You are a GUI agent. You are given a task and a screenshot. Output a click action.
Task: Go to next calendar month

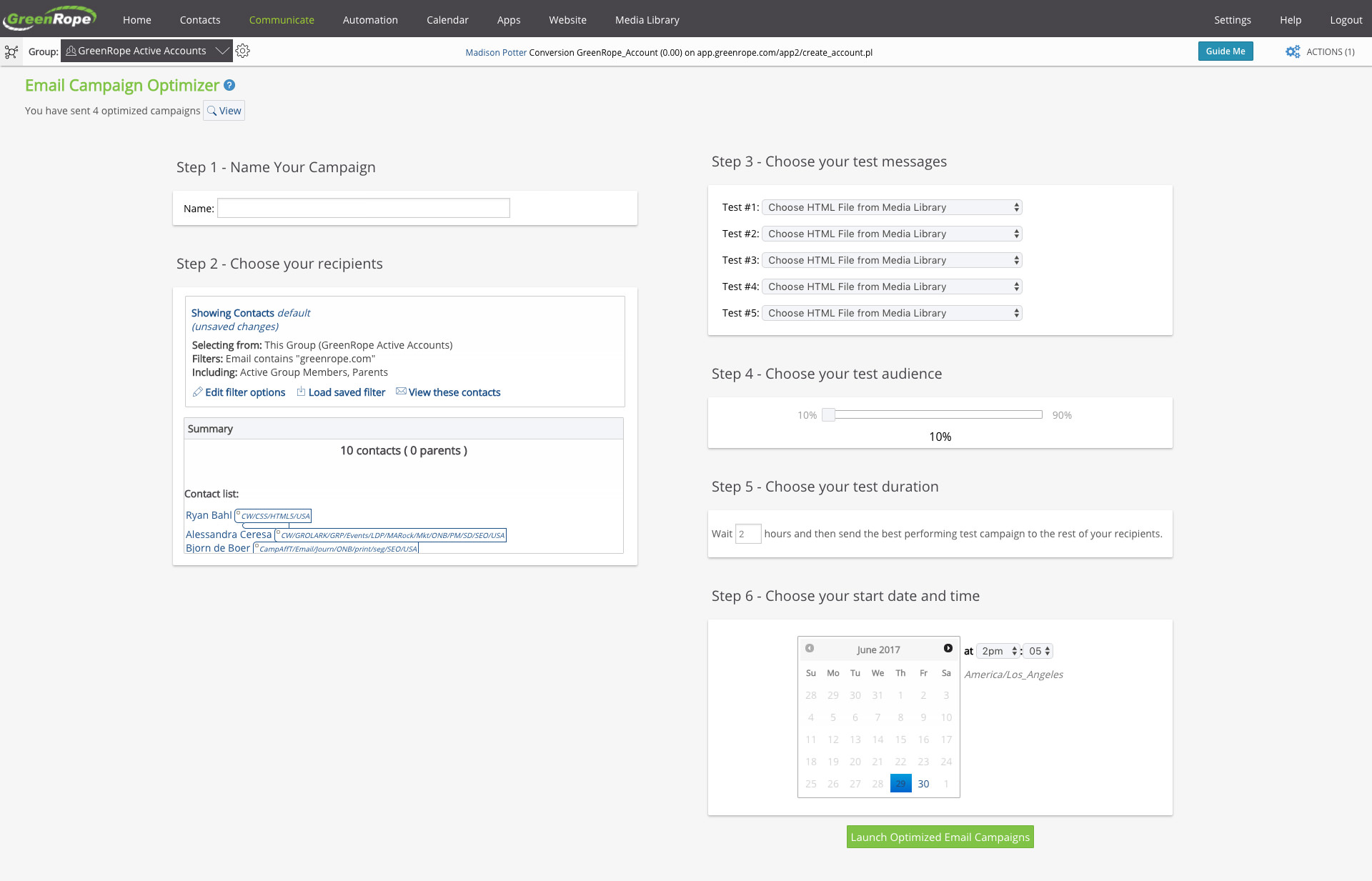[948, 648]
